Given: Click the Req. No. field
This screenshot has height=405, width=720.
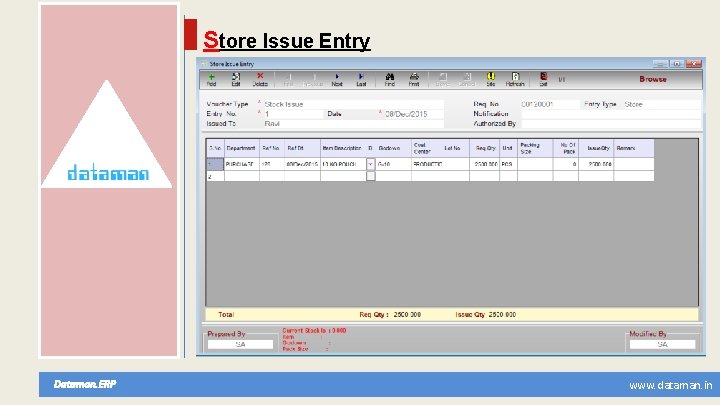Looking at the screenshot, I should 550,104.
